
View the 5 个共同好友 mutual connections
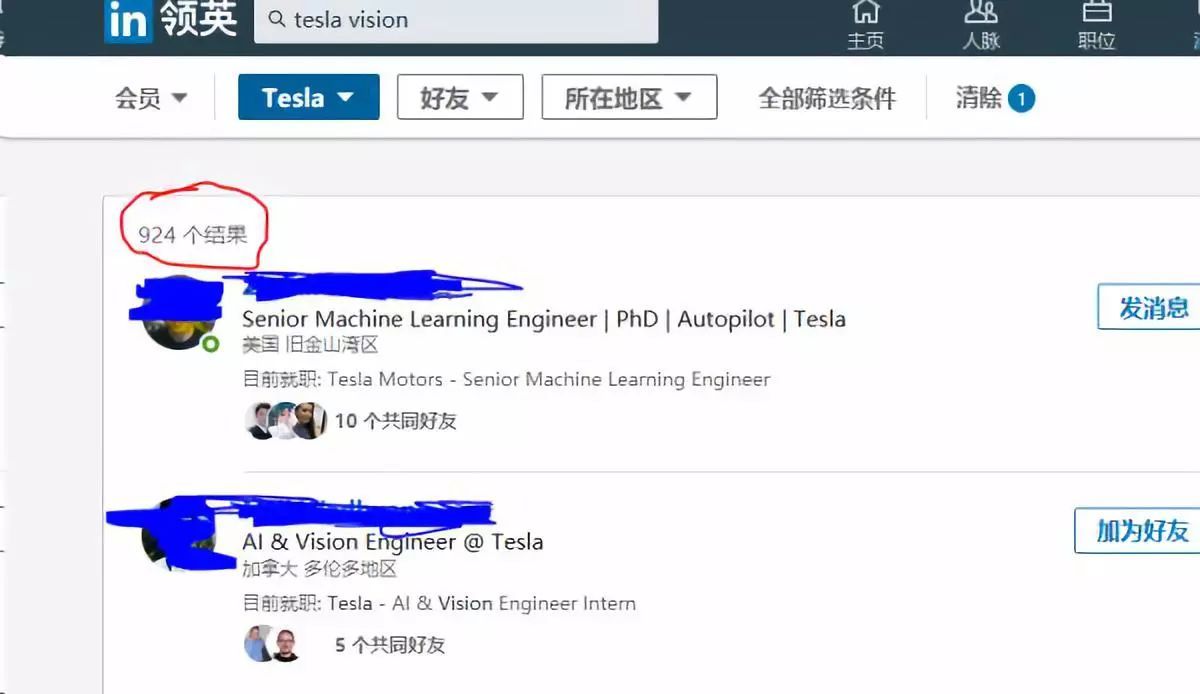(x=389, y=645)
